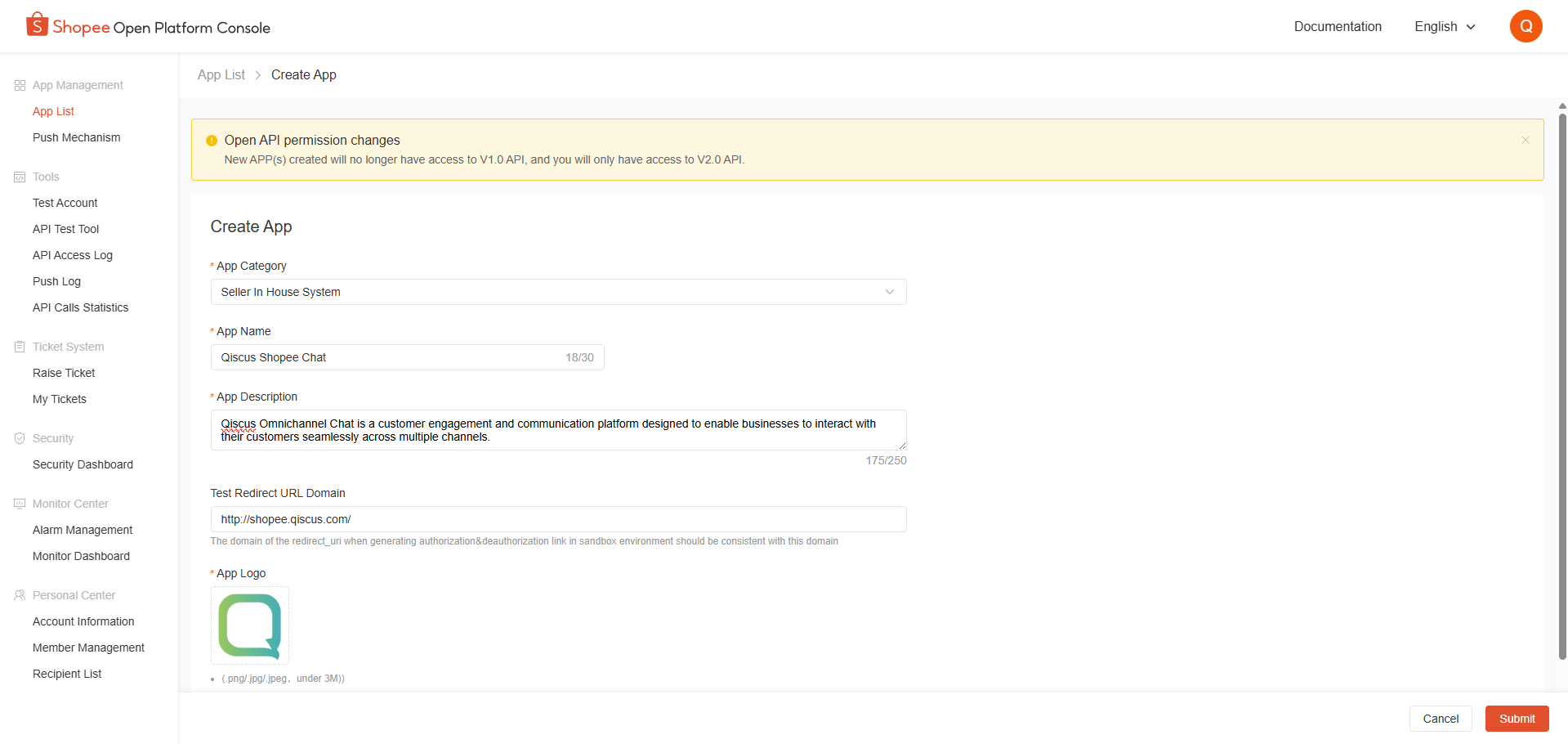Open Push Mechanism page
Viewport: 1568px width, 744px height.
pyautogui.click(x=76, y=137)
